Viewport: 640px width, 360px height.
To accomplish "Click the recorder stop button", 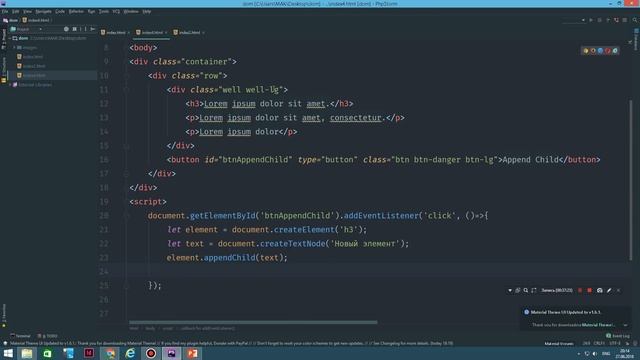I will pos(589,290).
